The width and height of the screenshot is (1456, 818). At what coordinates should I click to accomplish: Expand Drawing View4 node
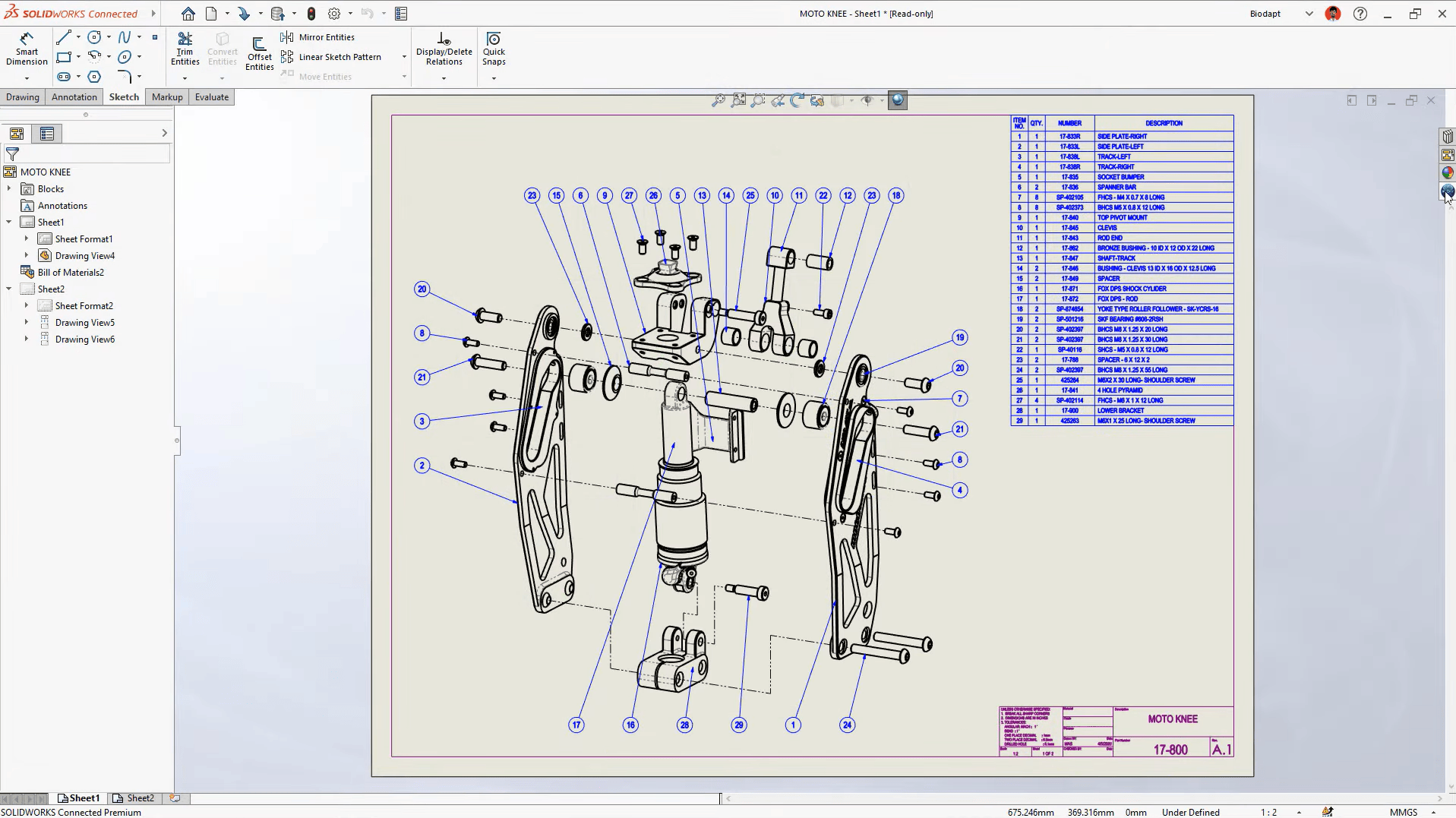27,256
